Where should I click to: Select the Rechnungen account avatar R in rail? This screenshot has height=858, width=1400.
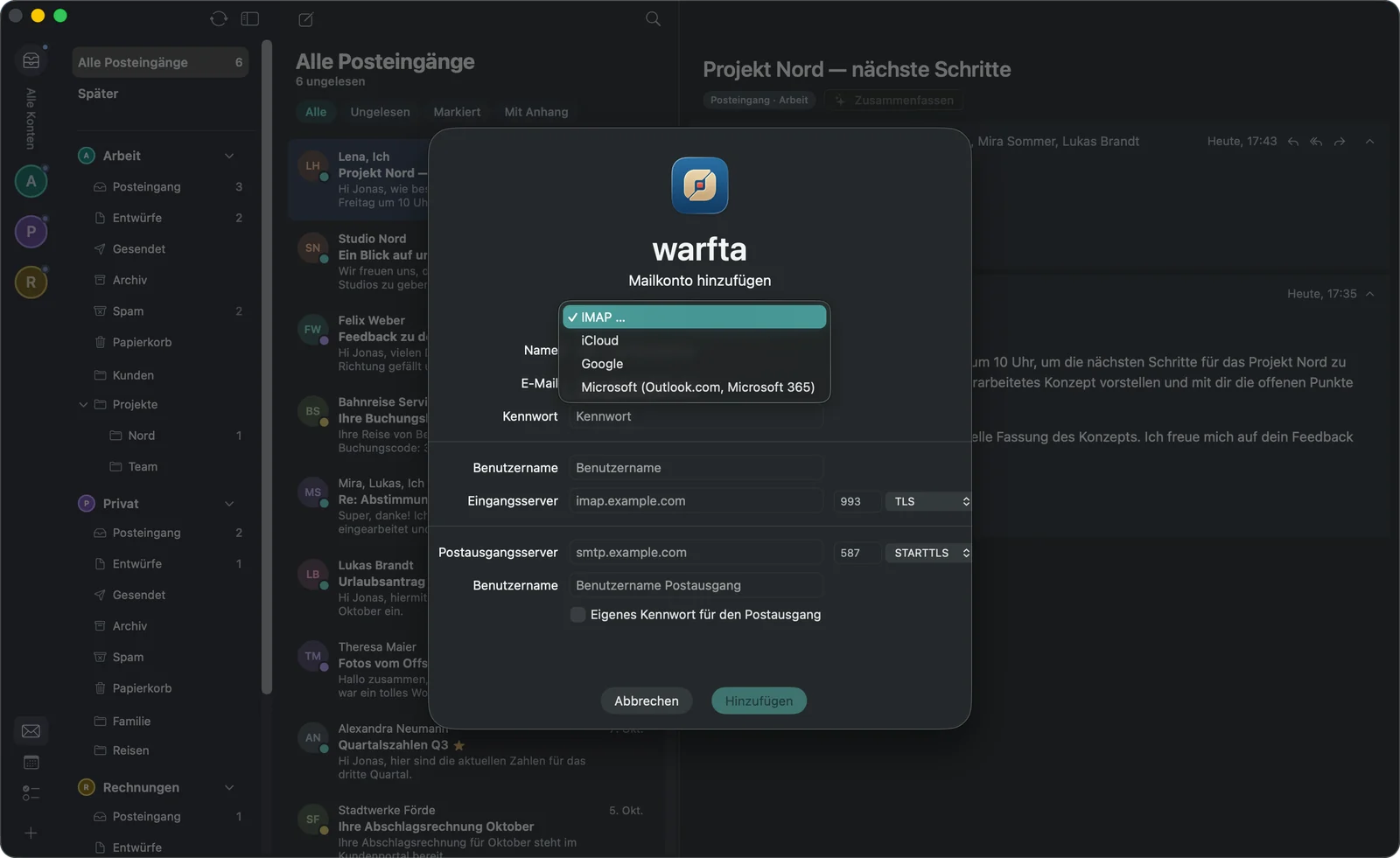[x=31, y=283]
